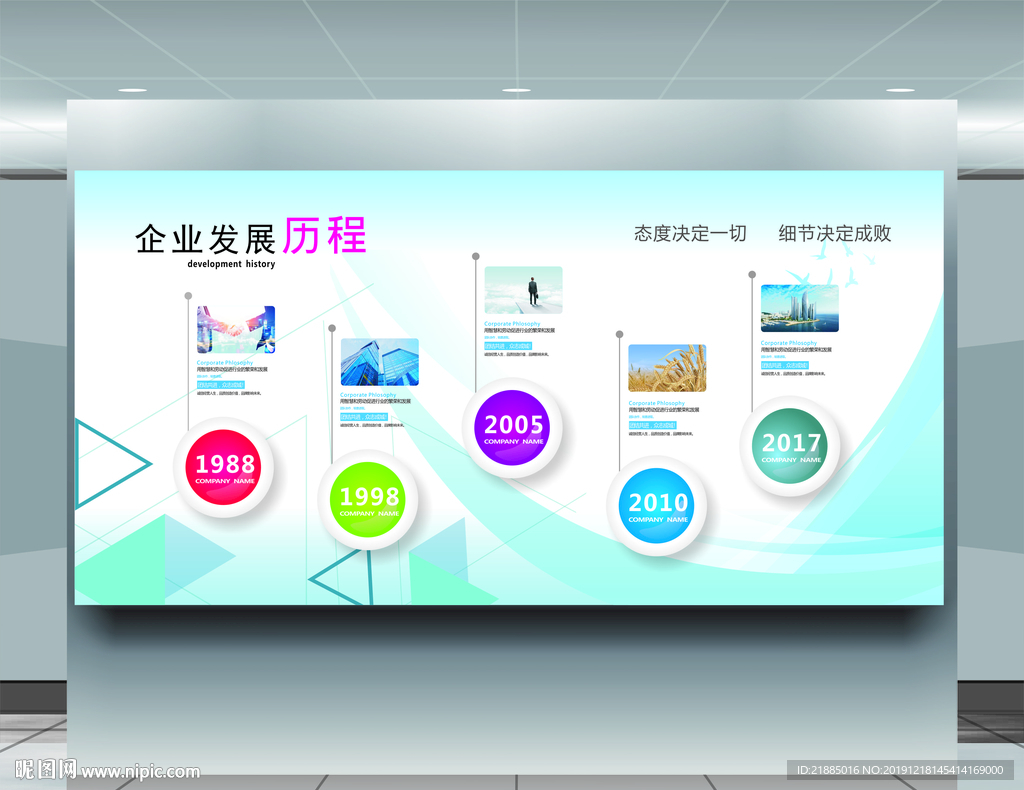Click 'Corporate Philosophy' under the wheat photo

pos(656,403)
